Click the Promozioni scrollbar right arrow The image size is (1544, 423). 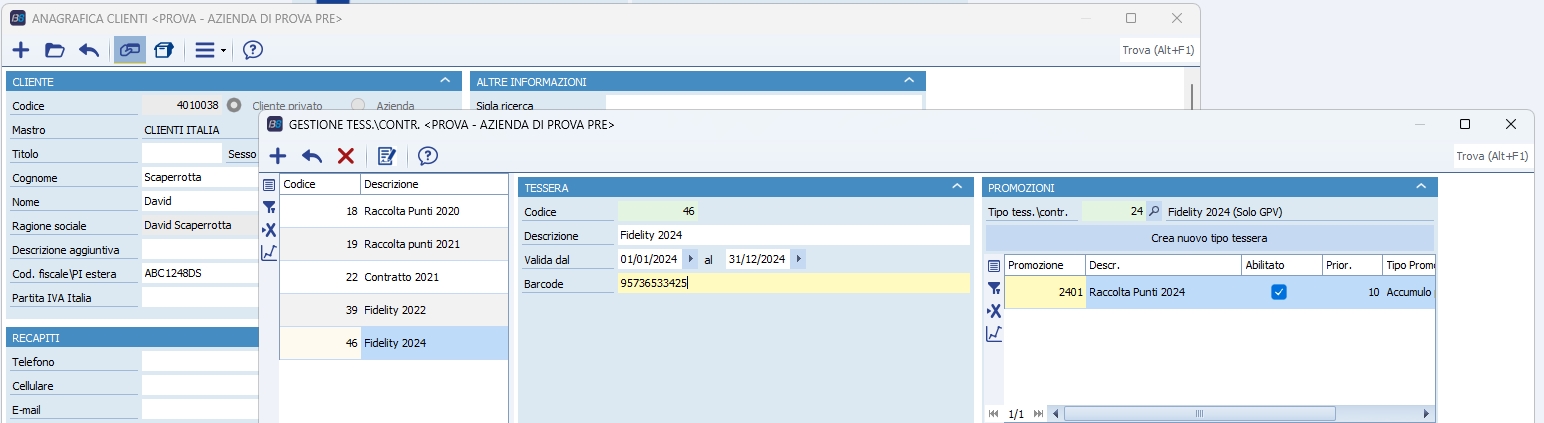click(x=1426, y=413)
